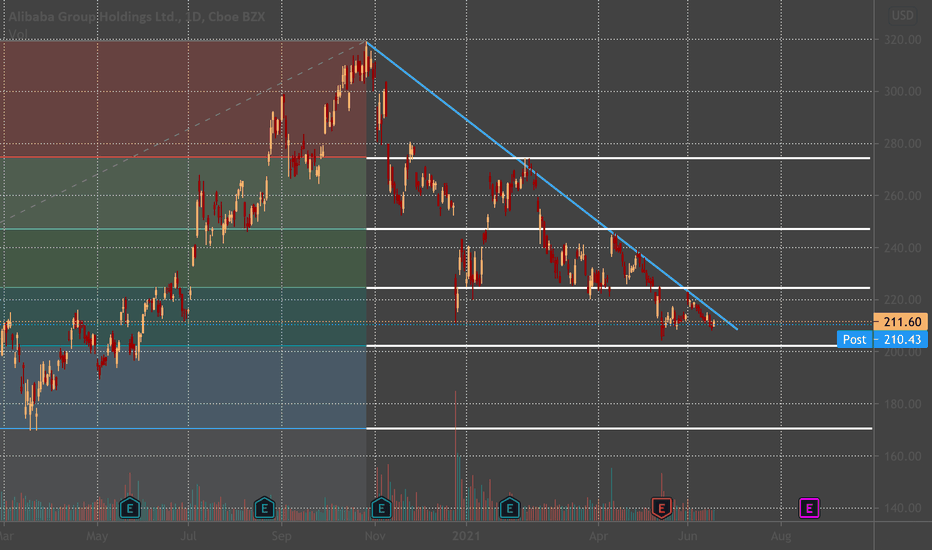
Task: Open the red earnings marker before Jun
Action: click(661, 508)
